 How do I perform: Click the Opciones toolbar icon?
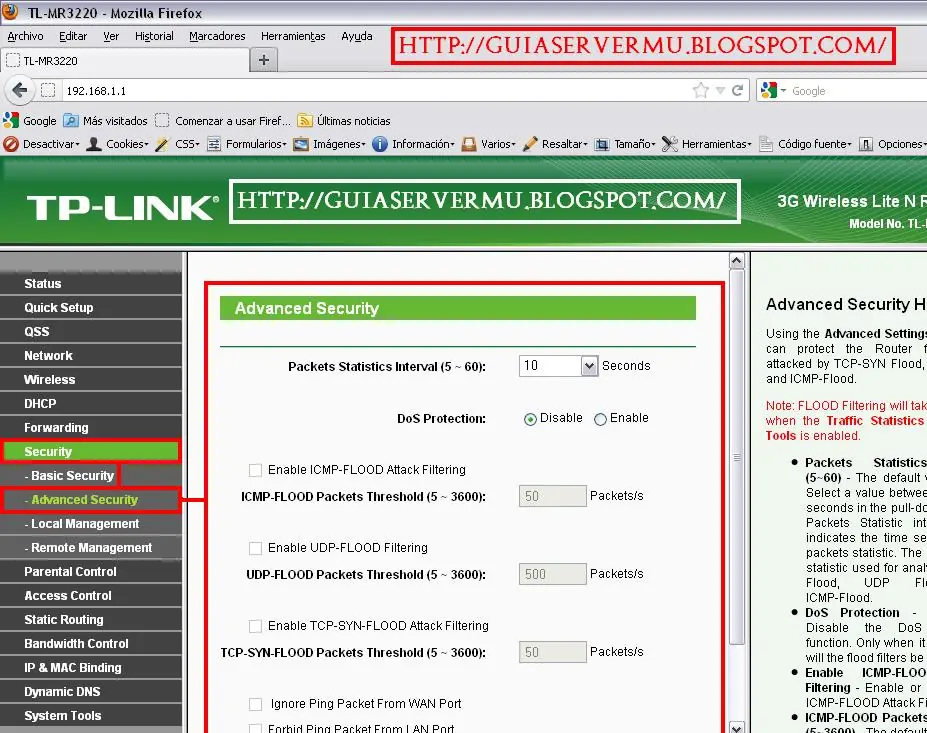tap(866, 144)
